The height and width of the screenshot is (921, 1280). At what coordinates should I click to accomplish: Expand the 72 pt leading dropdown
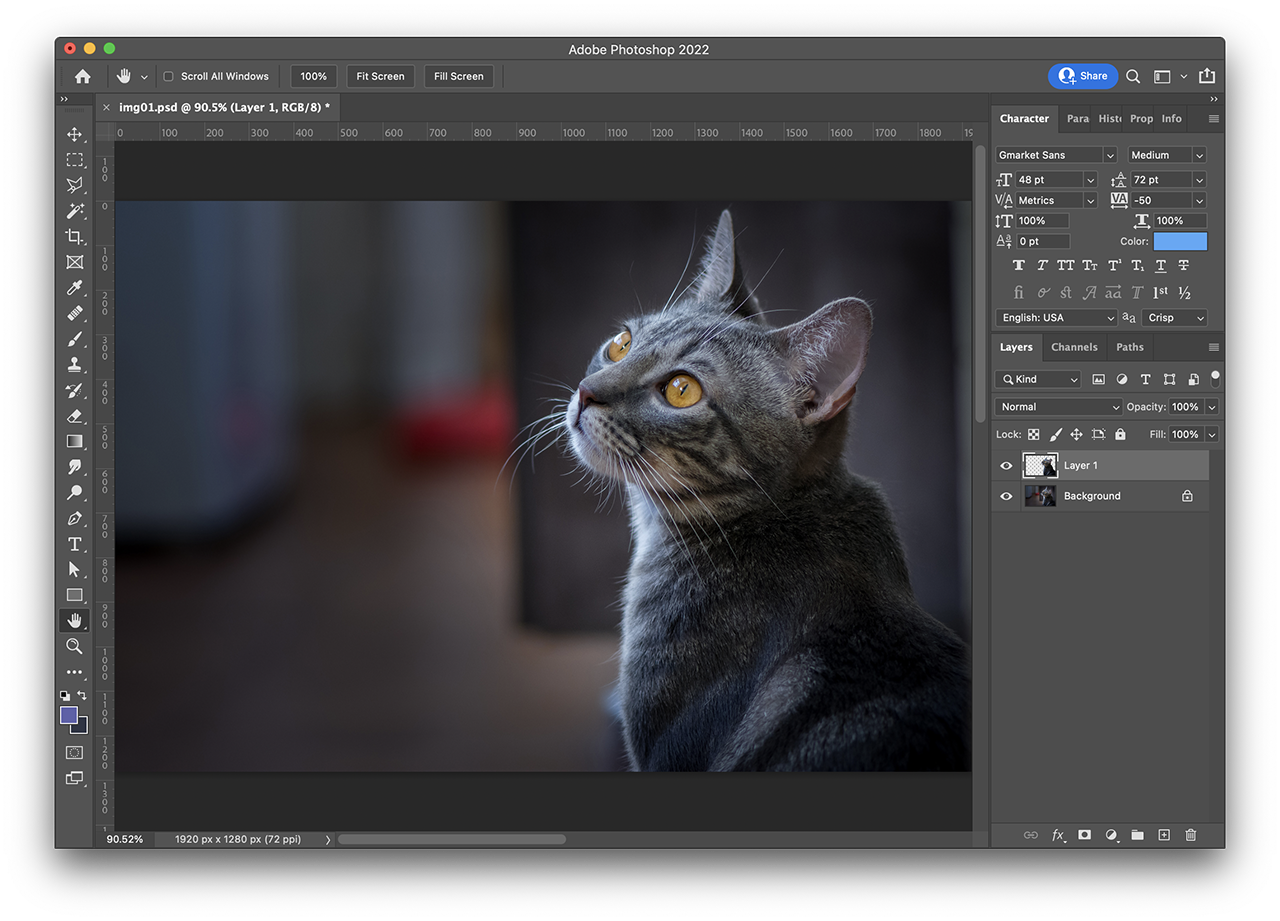[1200, 180]
